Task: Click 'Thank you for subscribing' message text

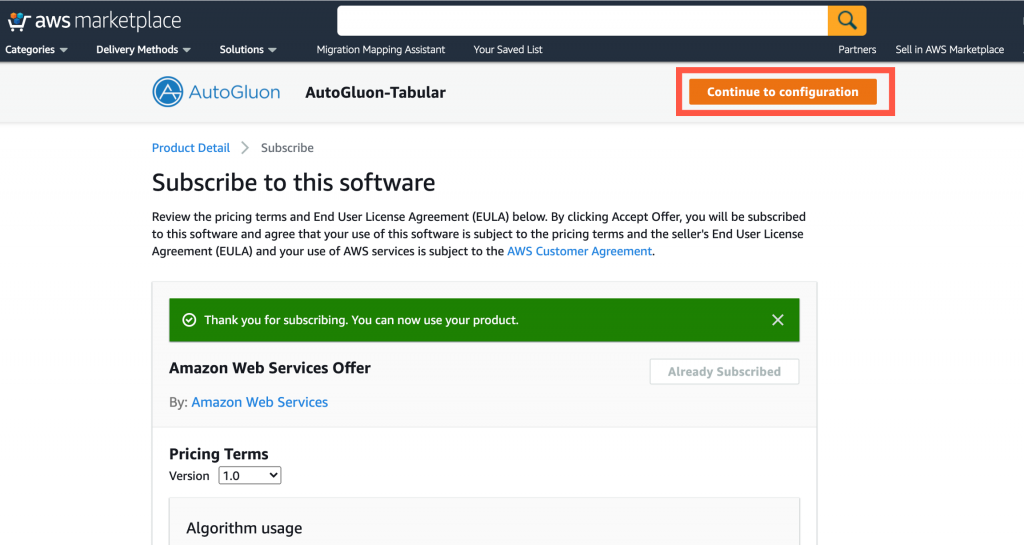Action: point(361,320)
